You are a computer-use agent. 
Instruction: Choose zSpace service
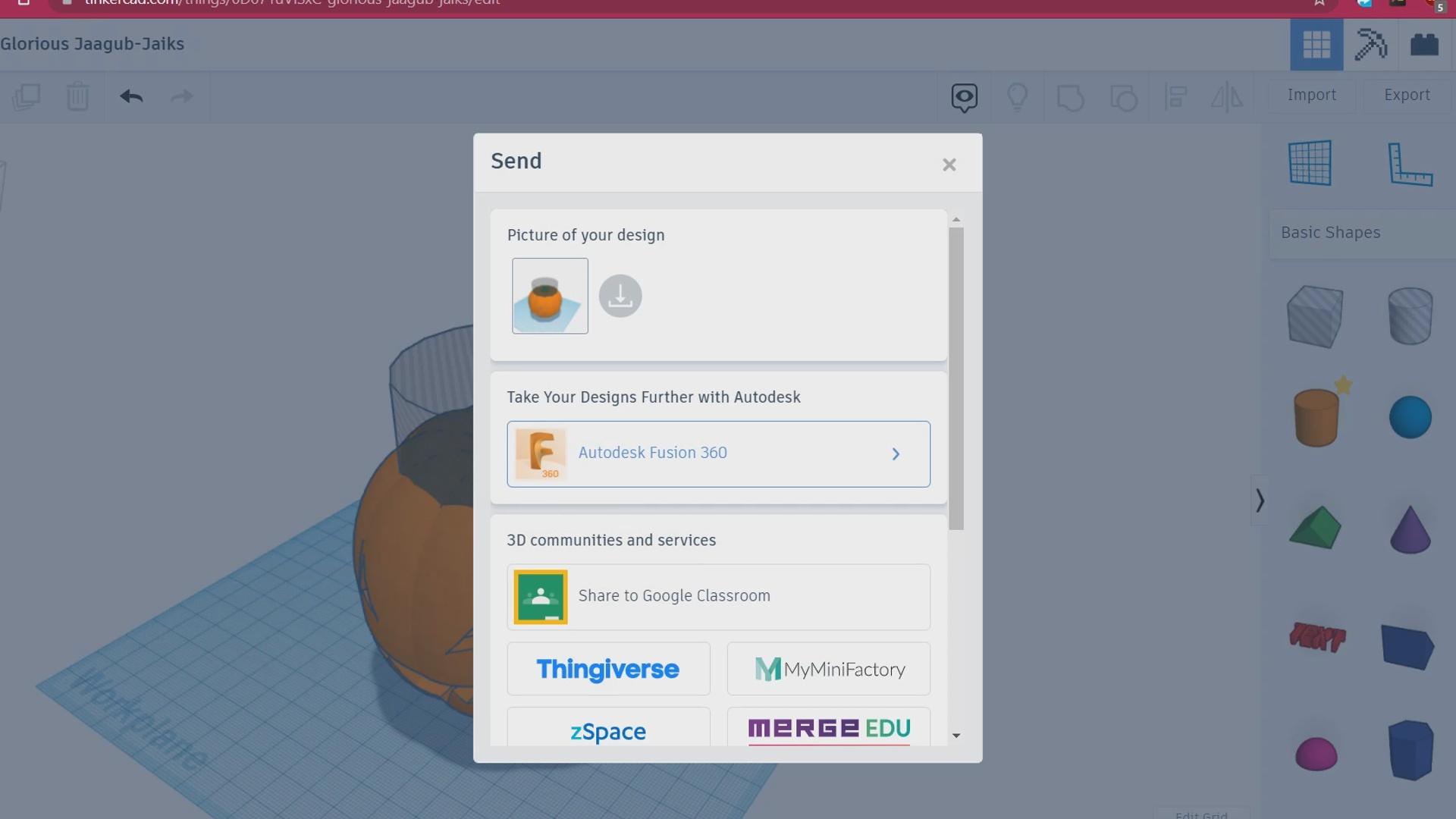[608, 730]
